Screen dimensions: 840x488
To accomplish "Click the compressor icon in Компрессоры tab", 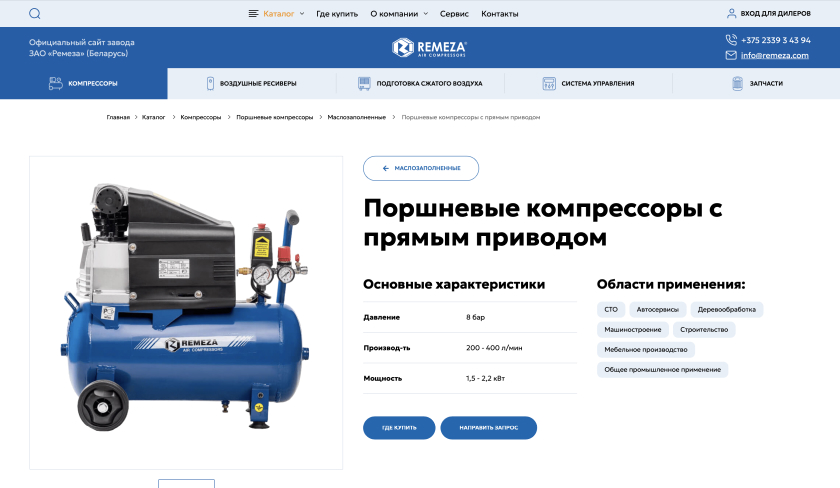I will click(x=56, y=83).
